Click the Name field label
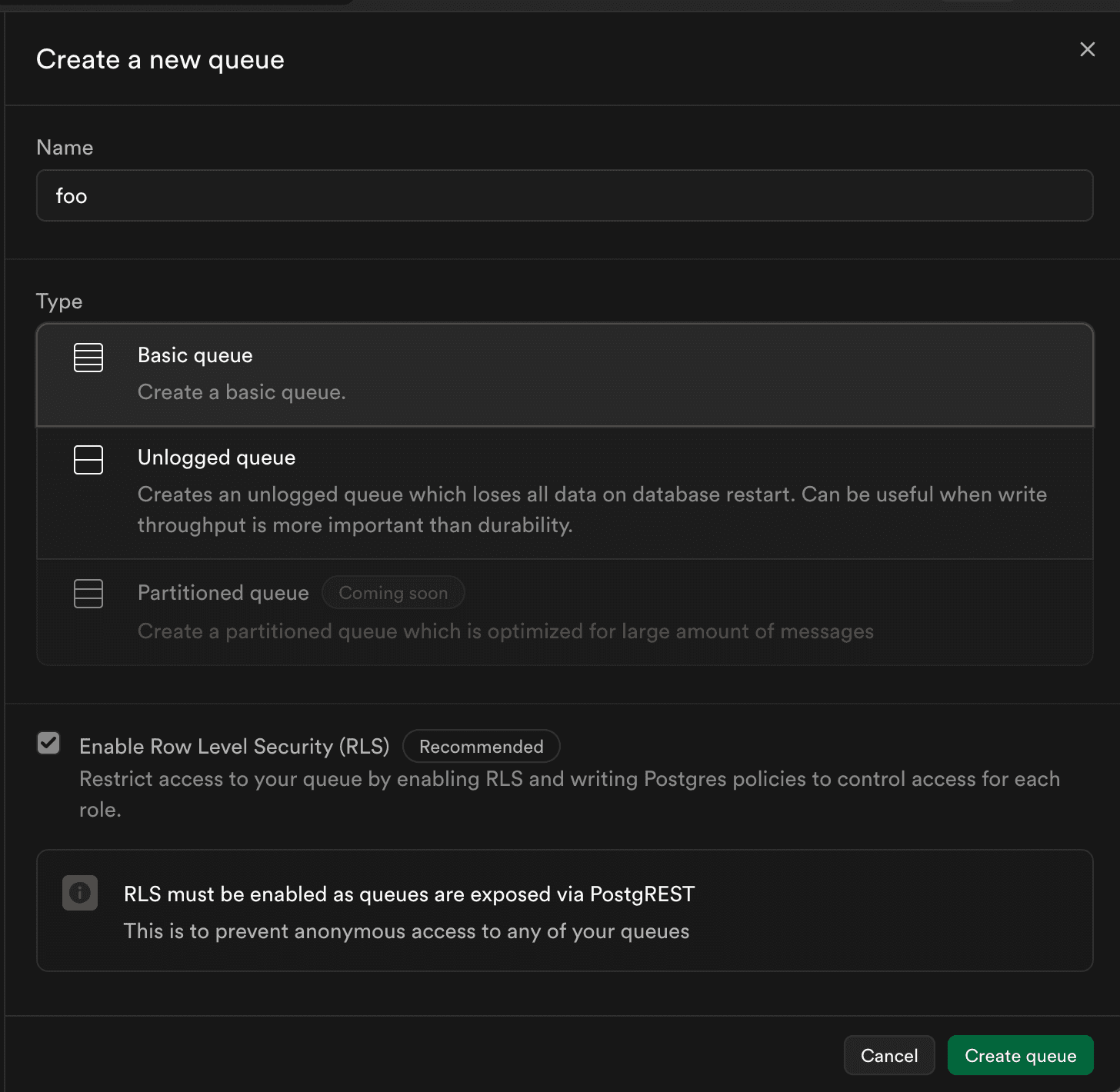1120x1092 pixels. (65, 147)
